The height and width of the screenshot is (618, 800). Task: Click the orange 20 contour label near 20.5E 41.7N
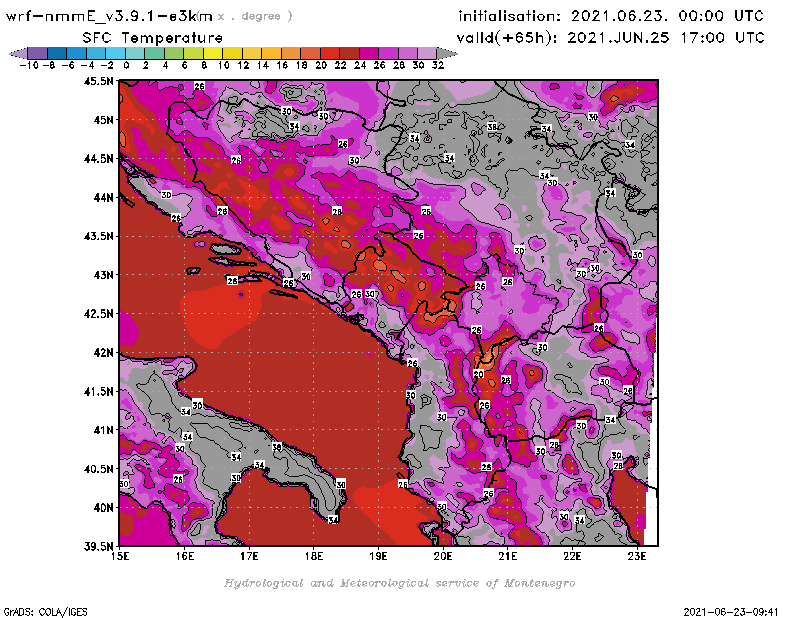pyautogui.click(x=478, y=374)
